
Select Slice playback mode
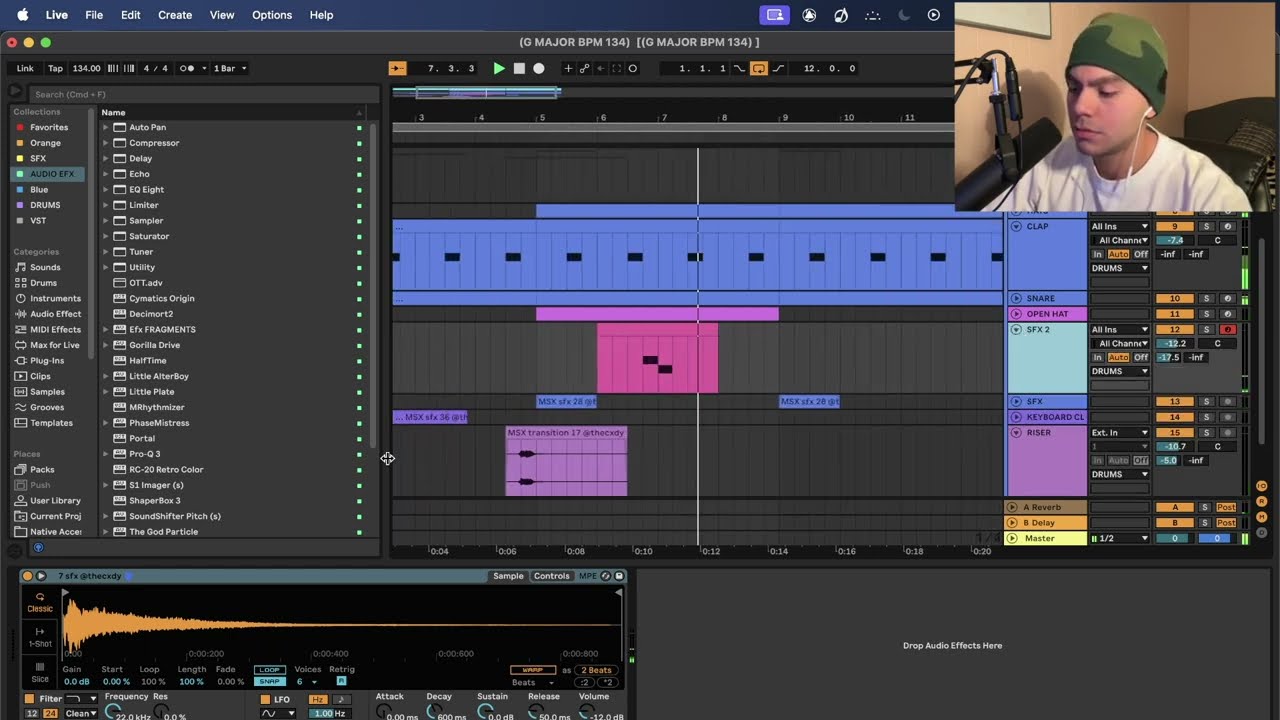pyautogui.click(x=40, y=672)
